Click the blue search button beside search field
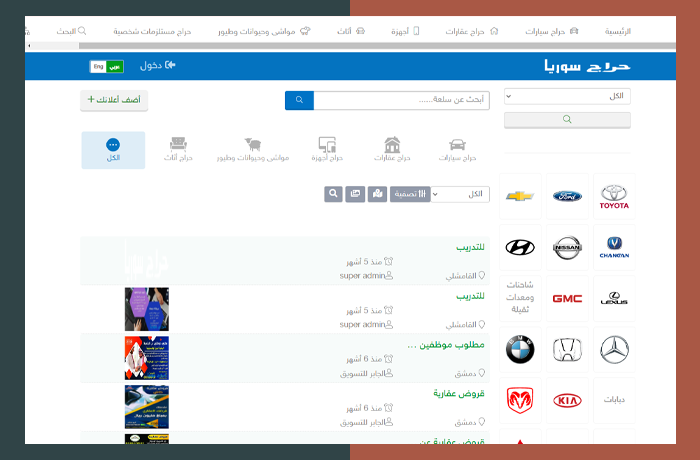 [x=299, y=100]
